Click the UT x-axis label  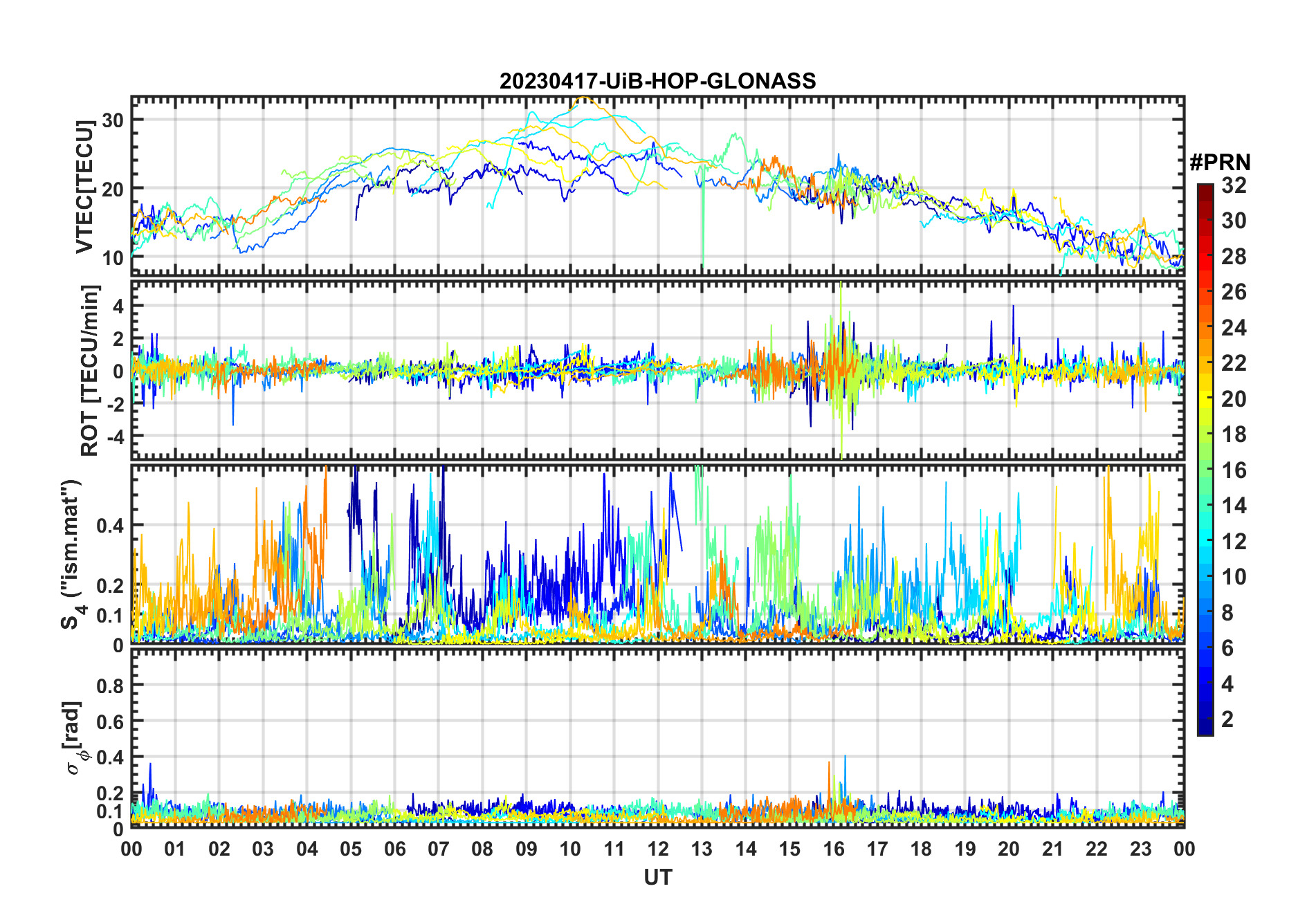pyautogui.click(x=658, y=877)
